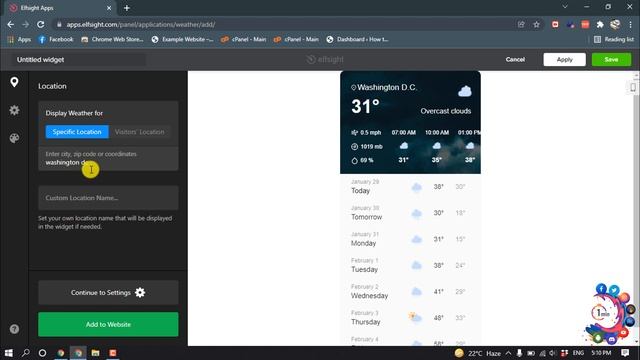Screen dimensions: 640x360
Task: Open File Explorer from taskbar
Action: 95,353
